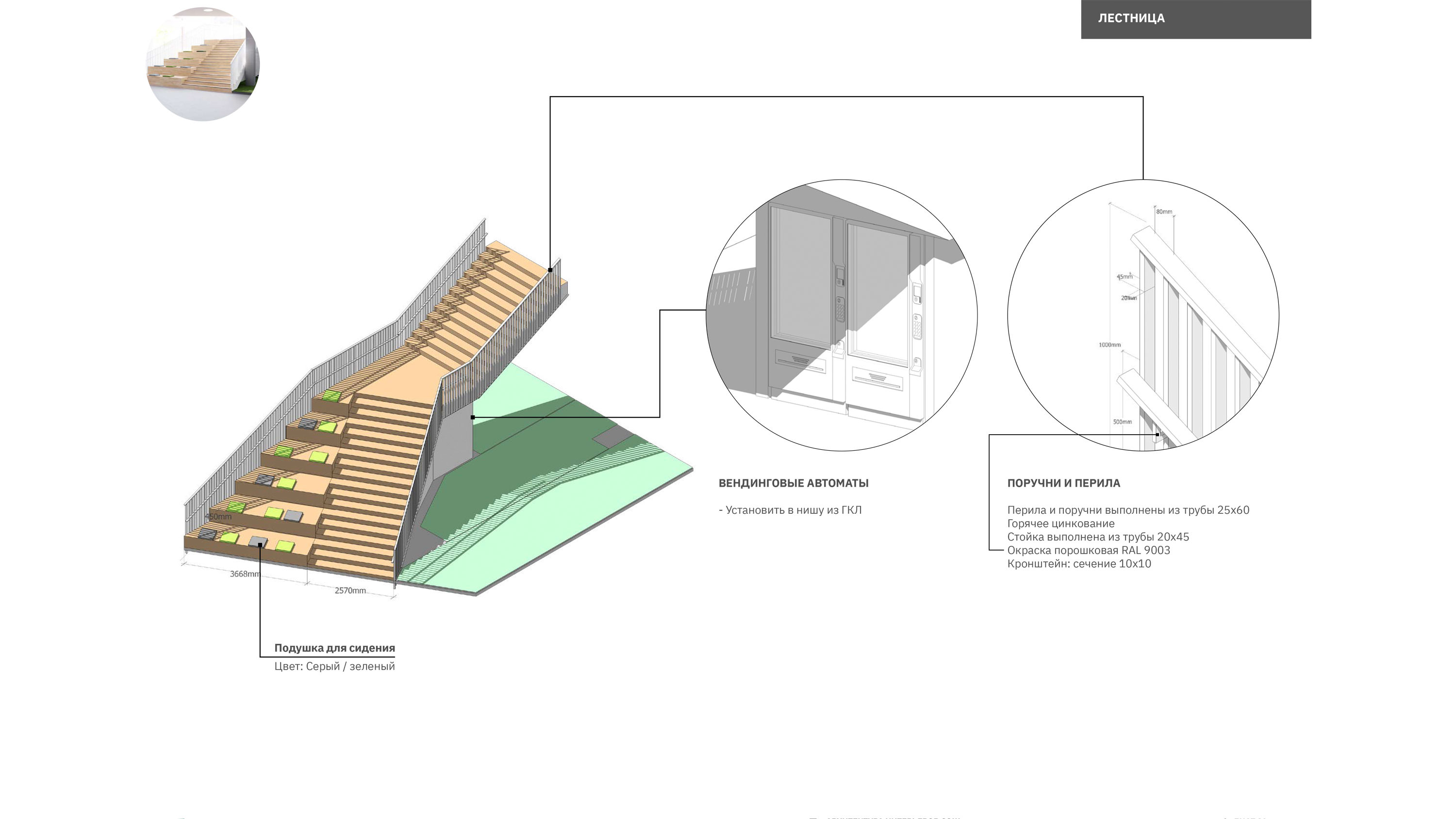Click the callout marker under the staircase niche
Screen dimensions: 1456x819
point(473,417)
